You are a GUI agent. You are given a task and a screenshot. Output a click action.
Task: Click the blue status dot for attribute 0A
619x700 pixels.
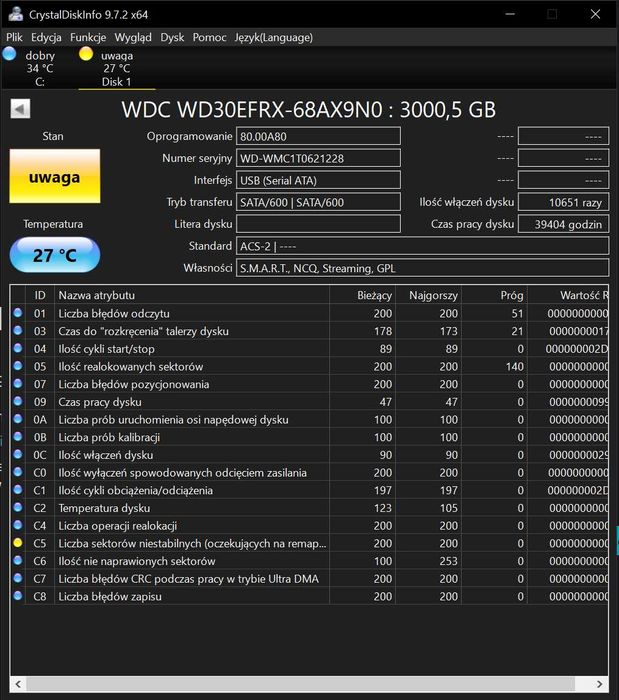tap(18, 419)
